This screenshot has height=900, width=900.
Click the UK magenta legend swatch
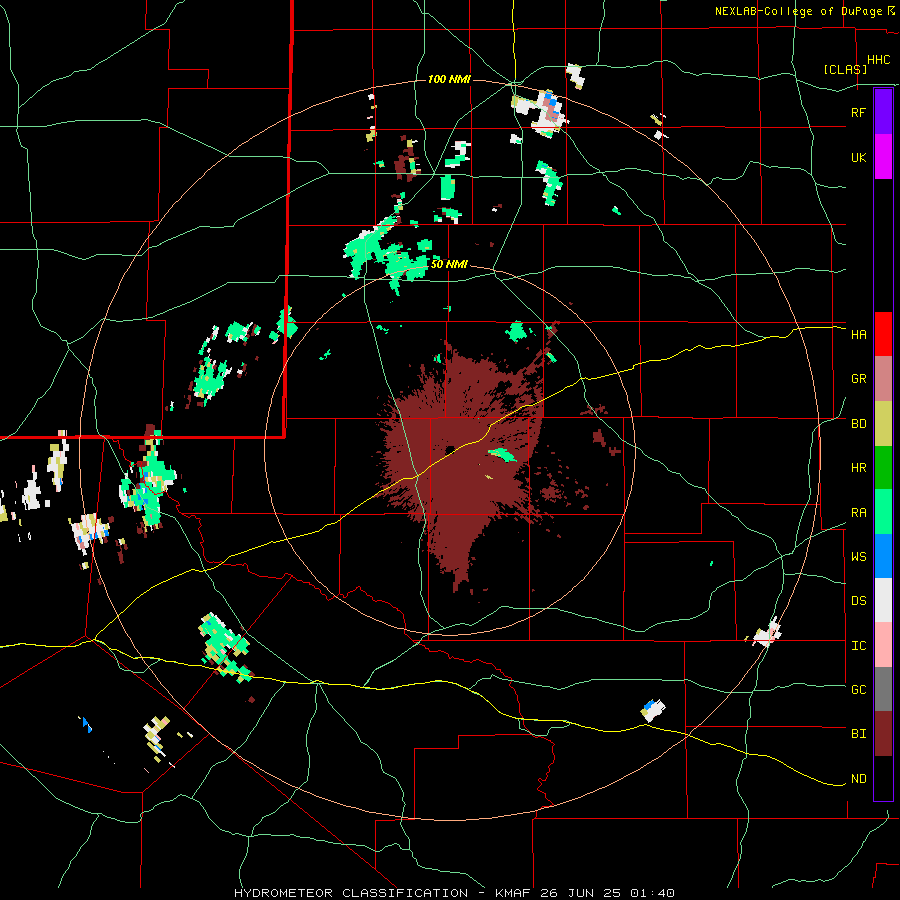point(883,157)
